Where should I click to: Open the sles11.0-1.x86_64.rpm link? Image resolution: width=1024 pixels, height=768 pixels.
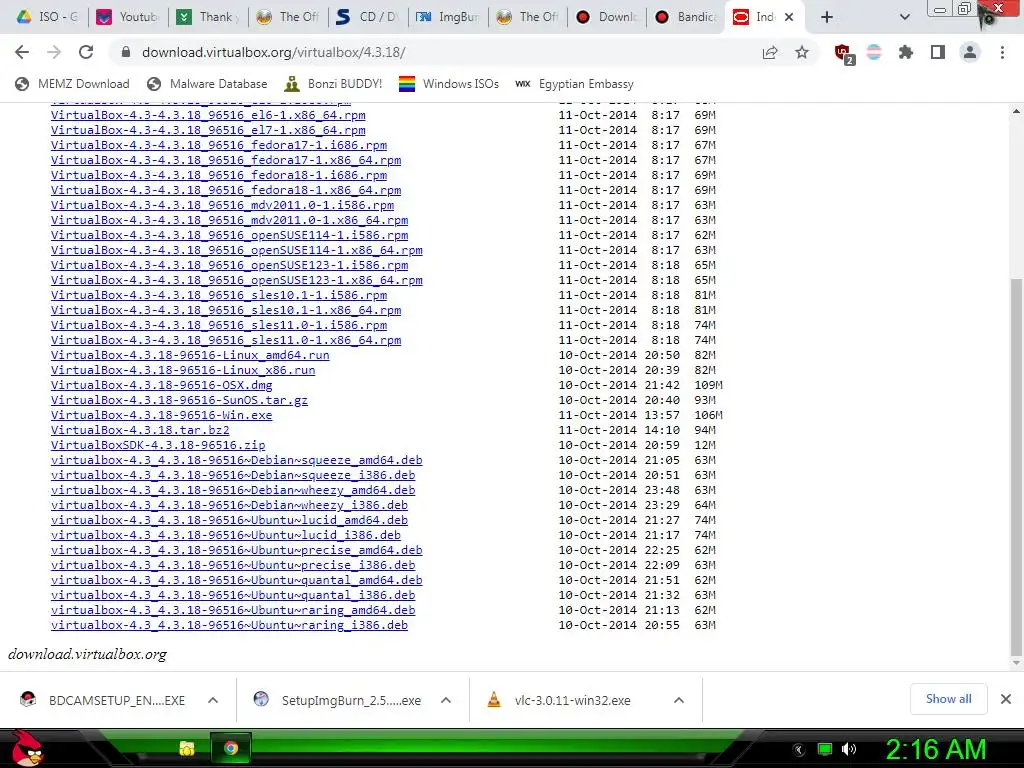pyautogui.click(x=226, y=341)
